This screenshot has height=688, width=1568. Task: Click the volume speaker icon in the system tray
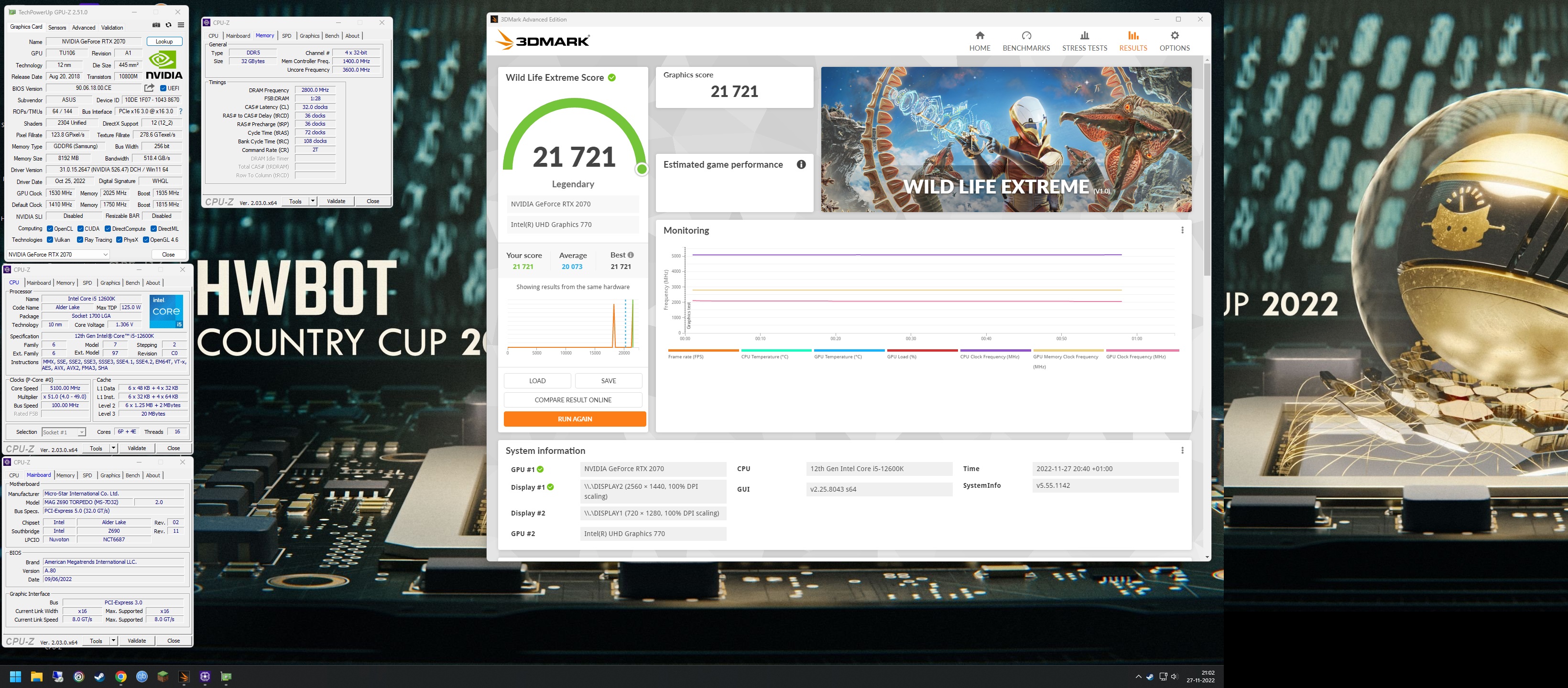pyautogui.click(x=1174, y=677)
